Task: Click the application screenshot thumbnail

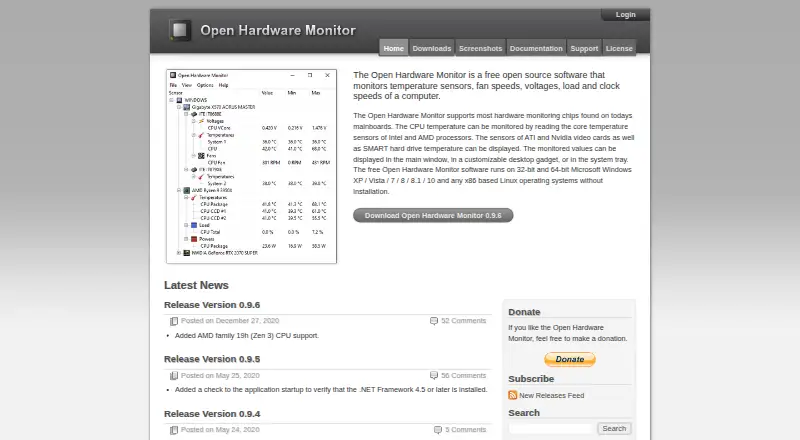Action: (x=251, y=166)
